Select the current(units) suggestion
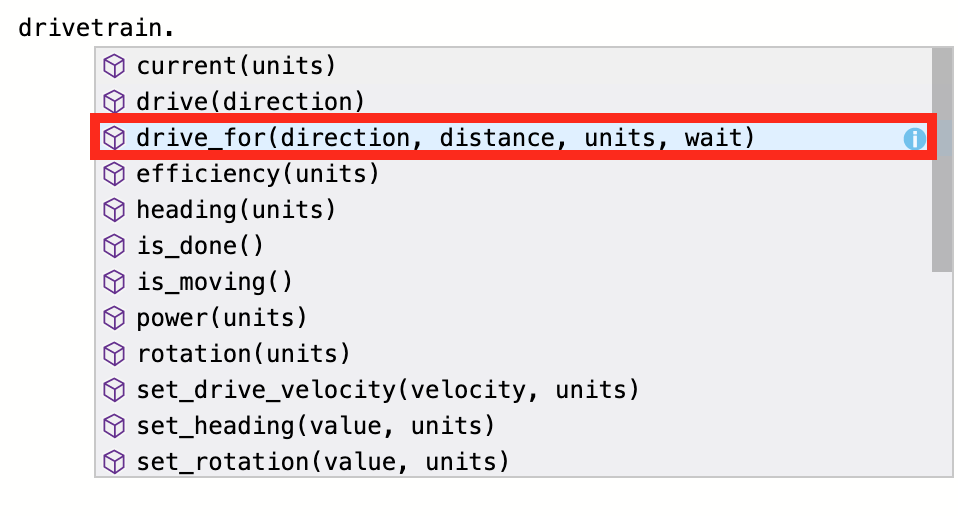The width and height of the screenshot is (958, 516). click(x=236, y=66)
